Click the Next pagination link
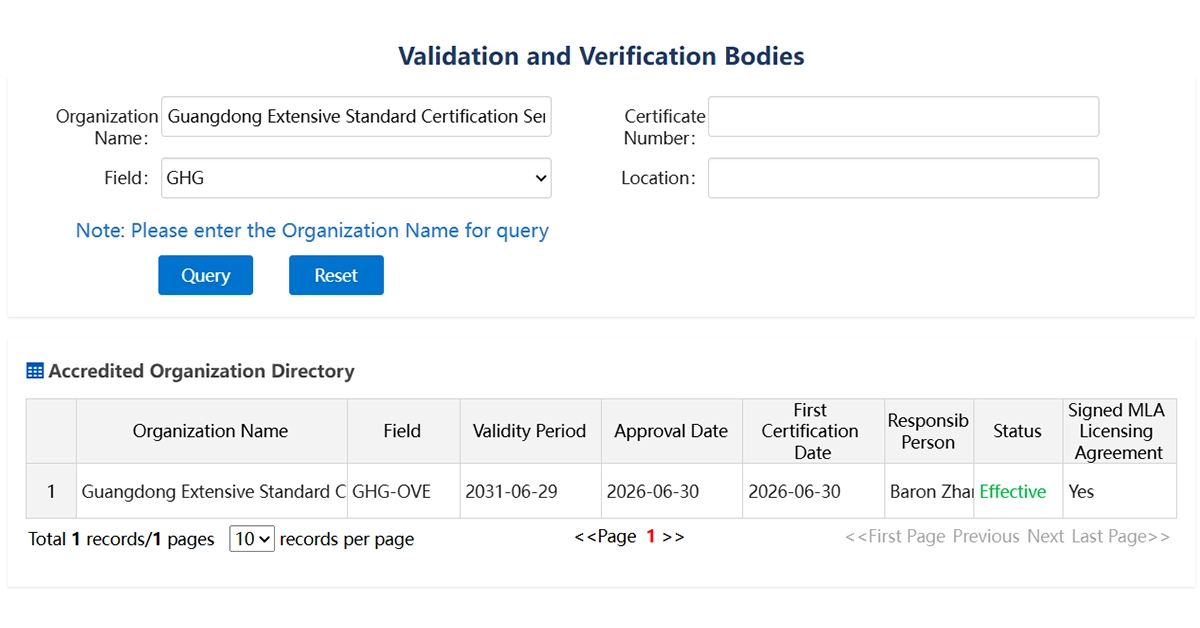 point(1045,537)
